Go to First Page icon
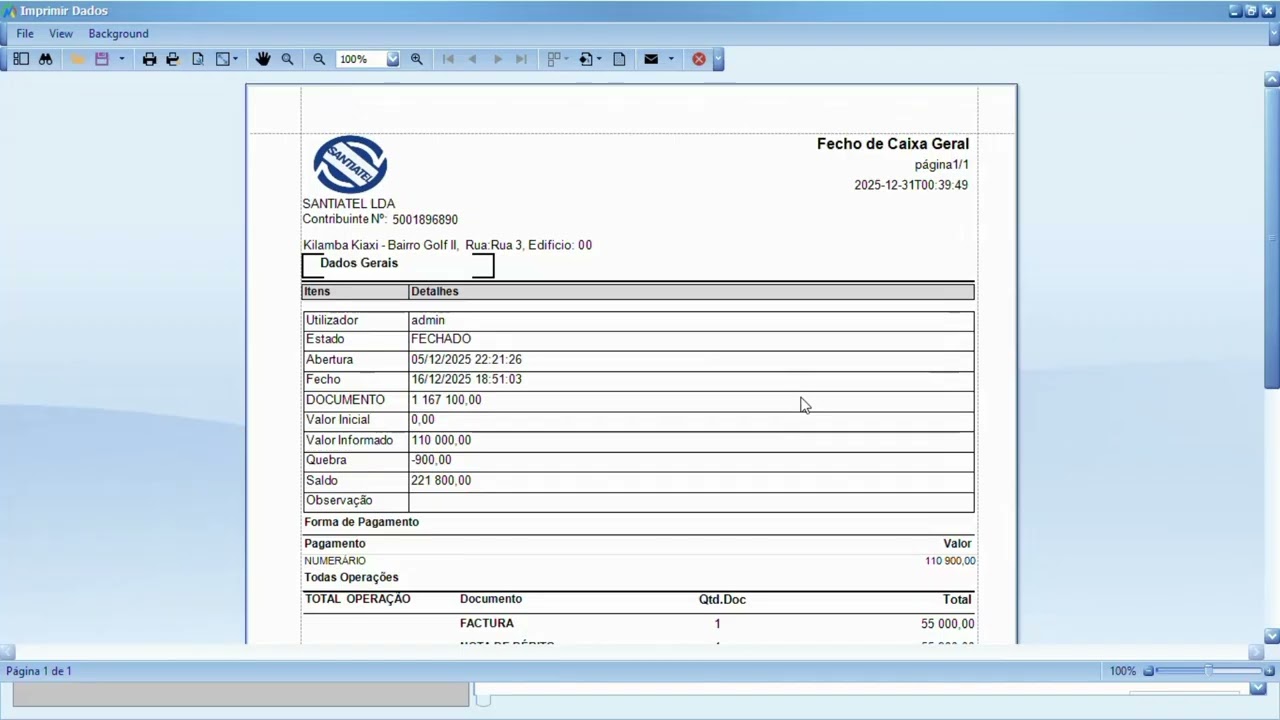The width and height of the screenshot is (1280, 720). click(x=448, y=59)
